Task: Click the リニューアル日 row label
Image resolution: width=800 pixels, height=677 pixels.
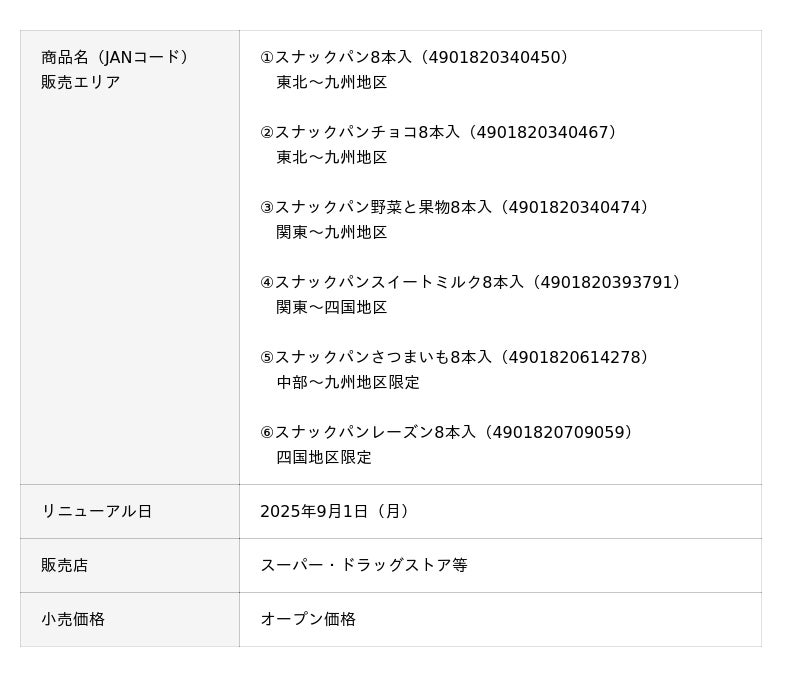Action: [97, 511]
